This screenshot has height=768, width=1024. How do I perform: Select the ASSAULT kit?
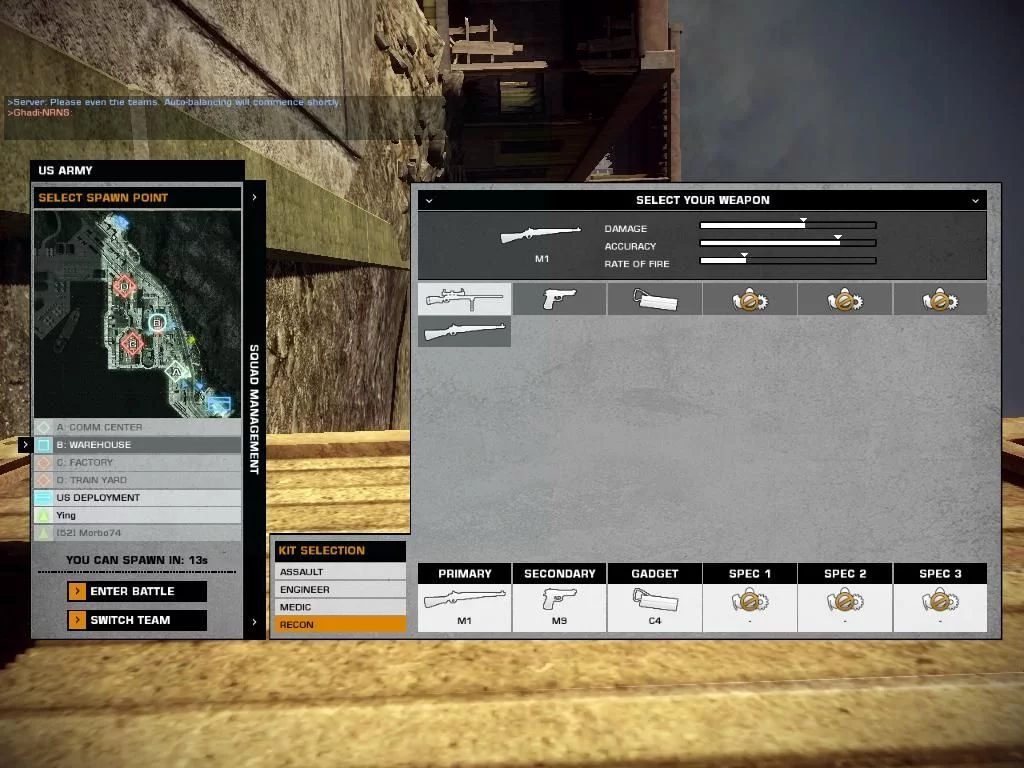click(340, 571)
